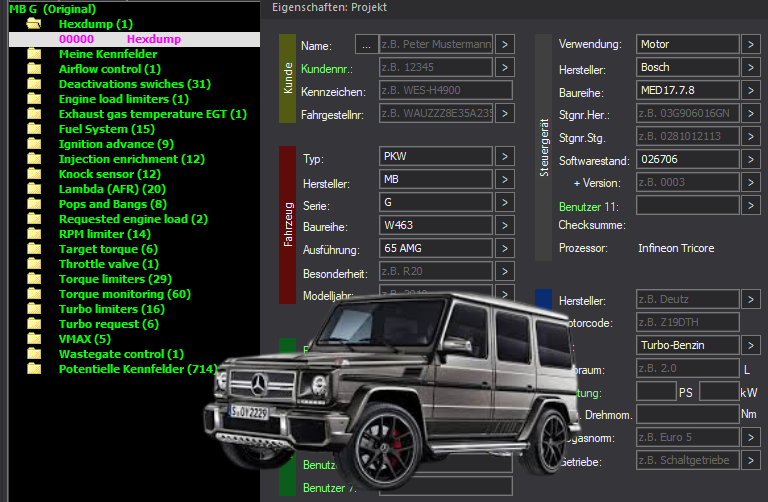Screen dimensions: 768x502
Task: Click the VMAX folder icon
Action: point(34,339)
